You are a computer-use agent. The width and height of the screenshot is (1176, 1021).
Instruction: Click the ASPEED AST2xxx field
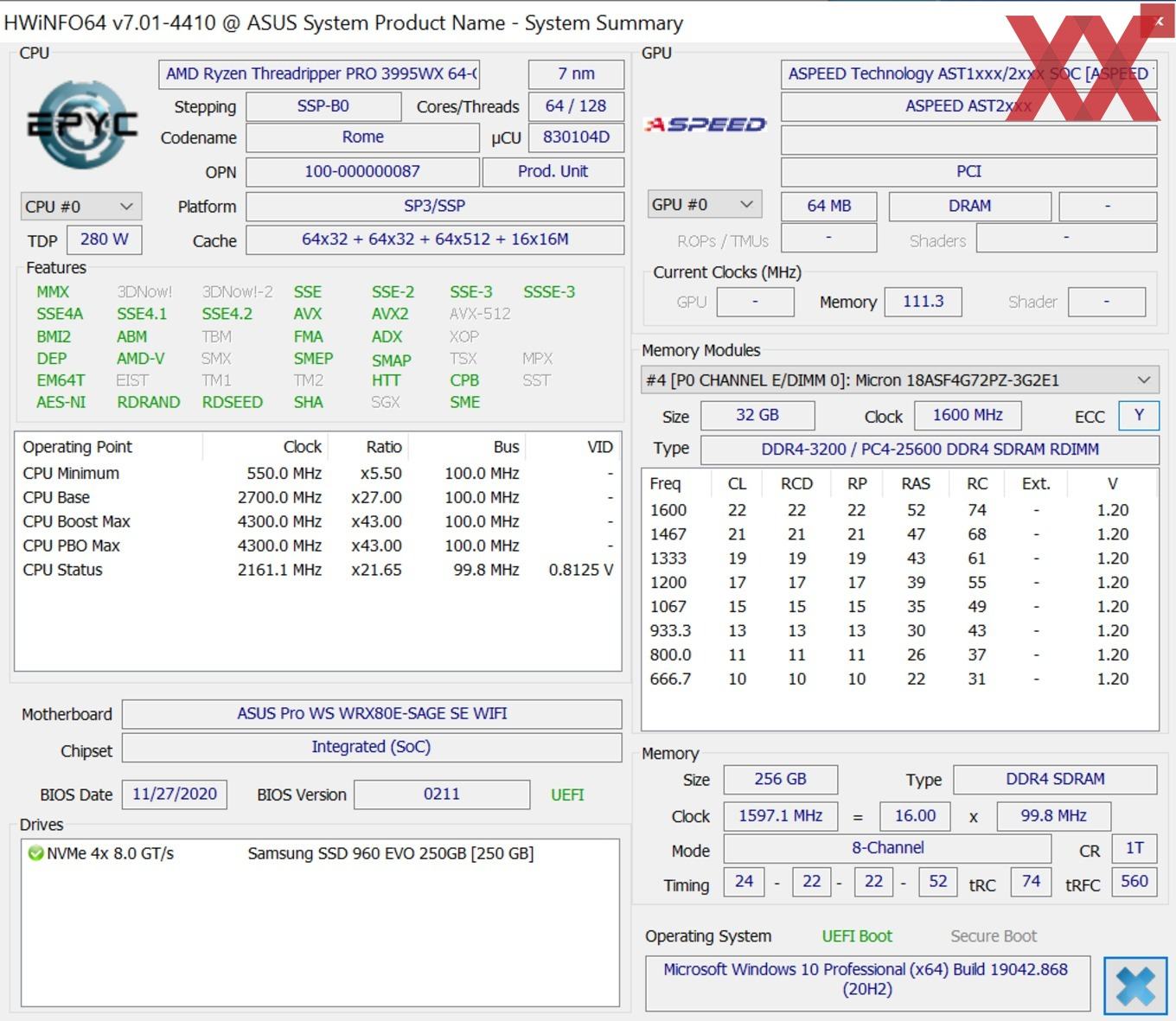pos(968,106)
